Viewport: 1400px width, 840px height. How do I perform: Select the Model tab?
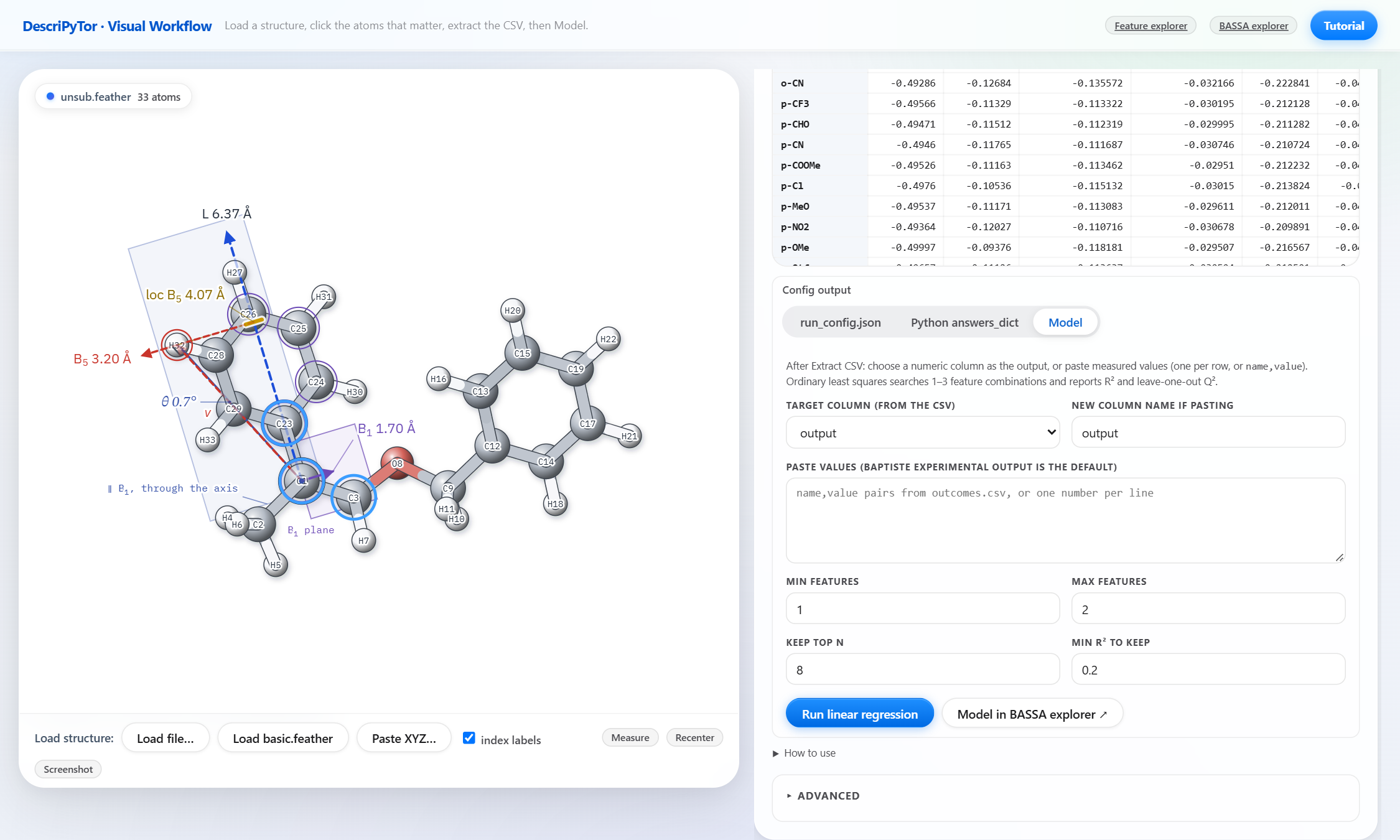[x=1065, y=322]
